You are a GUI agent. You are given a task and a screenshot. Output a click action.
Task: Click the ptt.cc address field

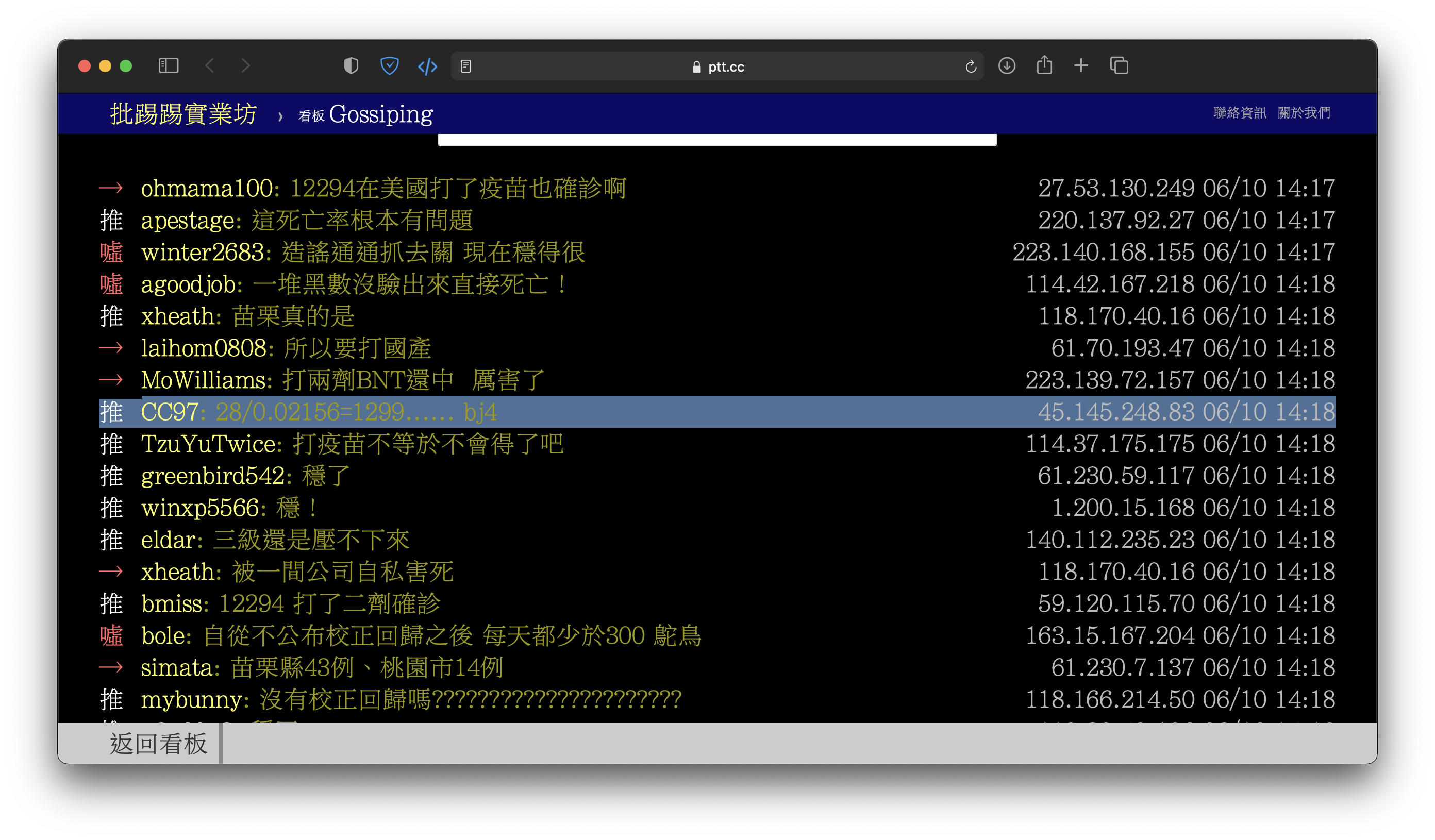pos(717,66)
